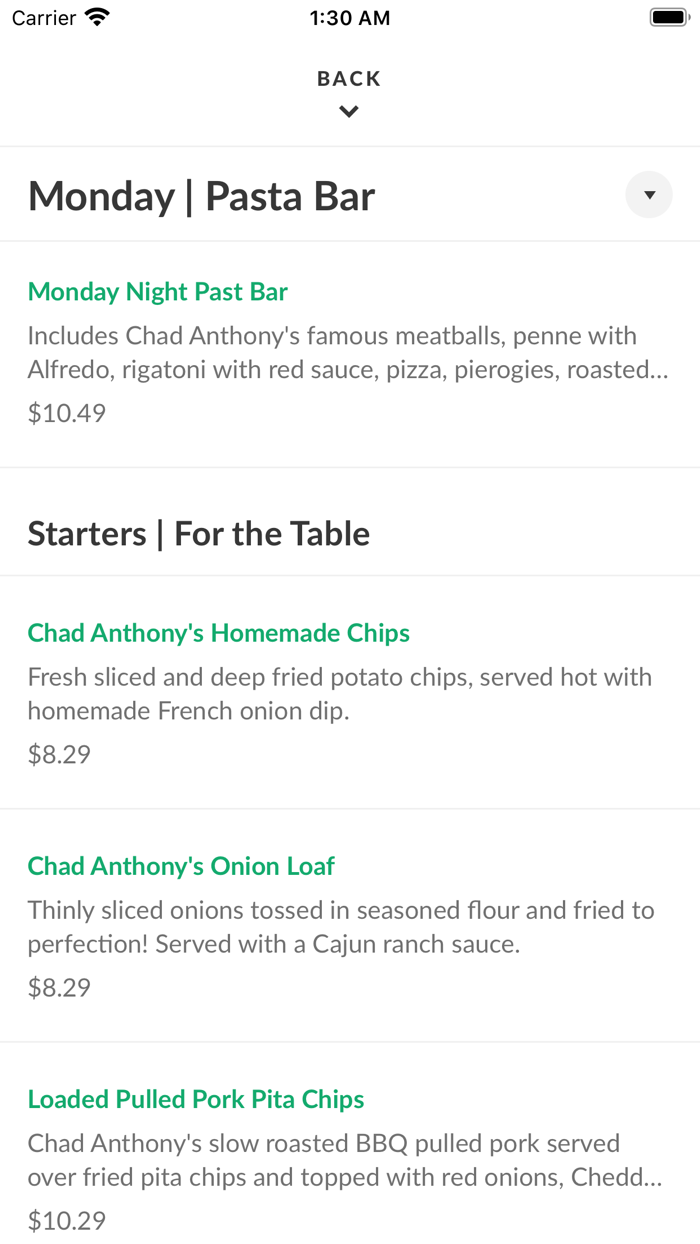Select the Monday | Pasta Bar header
This screenshot has height=1244, width=700.
[201, 195]
